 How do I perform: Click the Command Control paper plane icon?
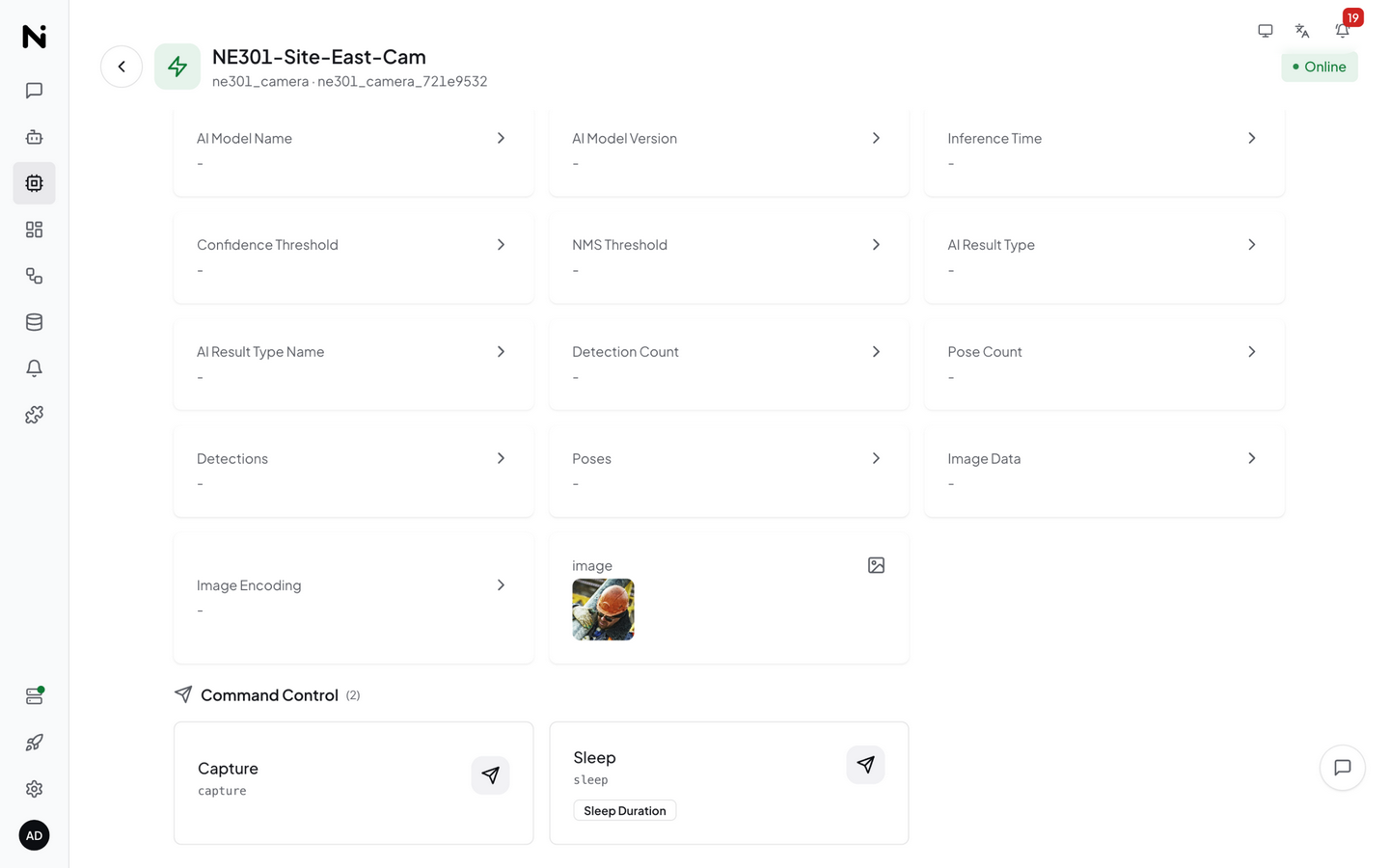point(183,694)
